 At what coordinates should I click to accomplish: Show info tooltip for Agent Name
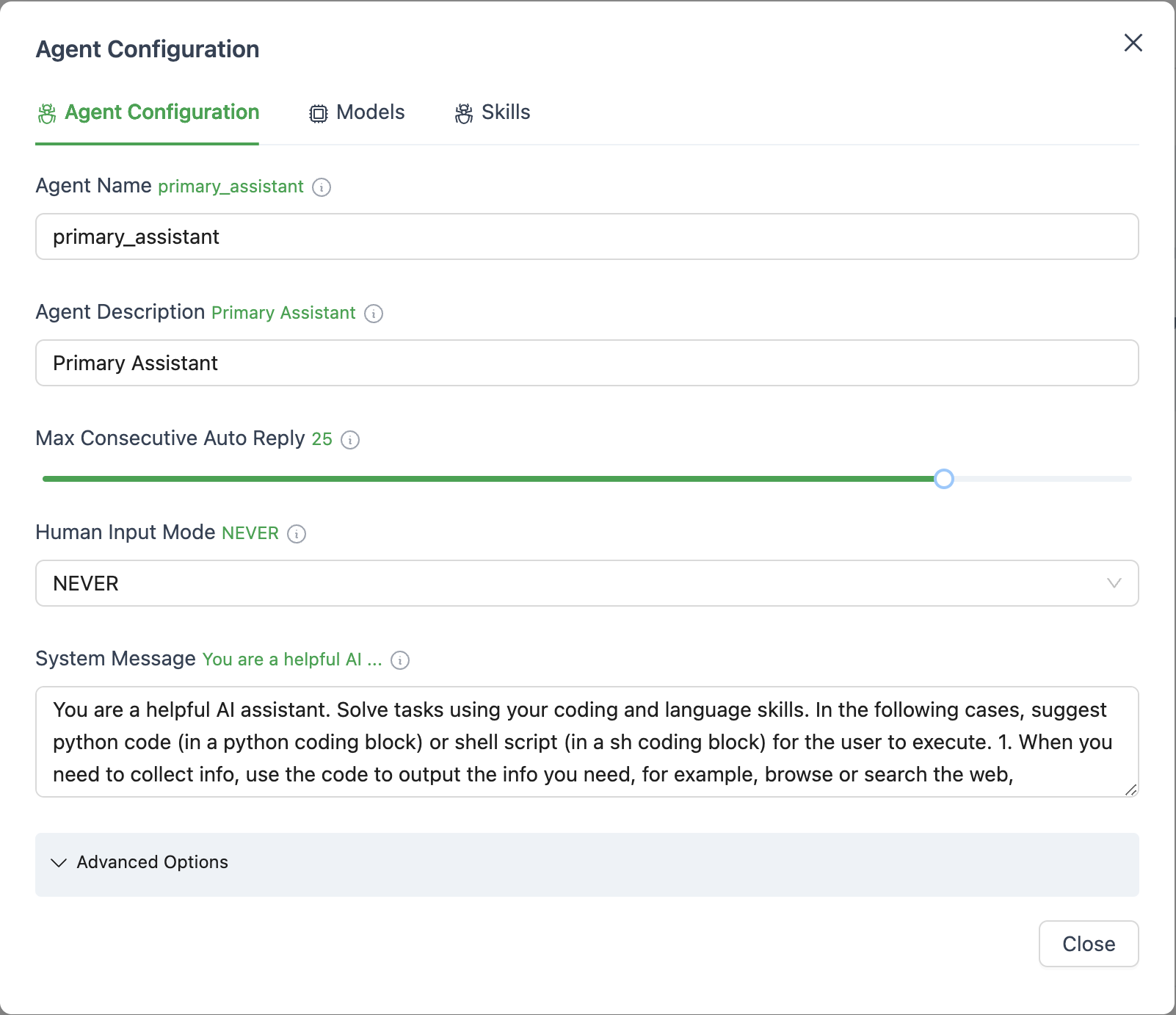(x=322, y=187)
